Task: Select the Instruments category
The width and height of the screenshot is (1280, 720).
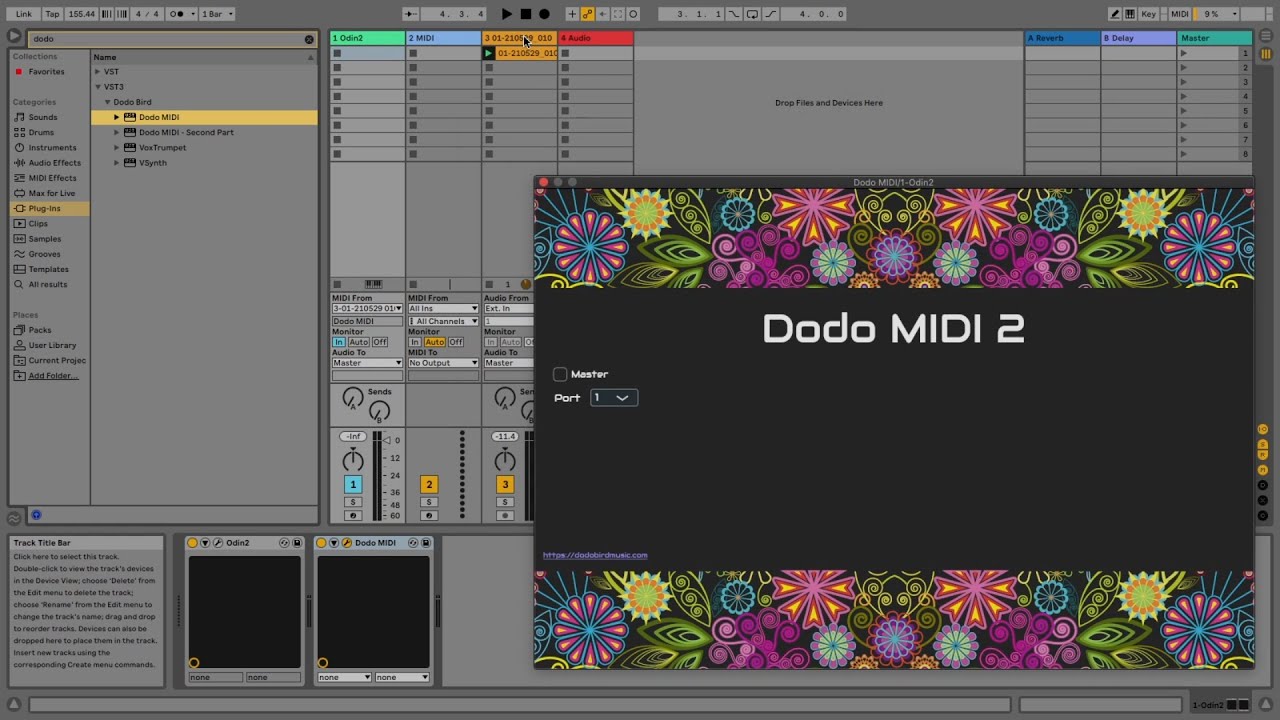Action: coord(52,147)
